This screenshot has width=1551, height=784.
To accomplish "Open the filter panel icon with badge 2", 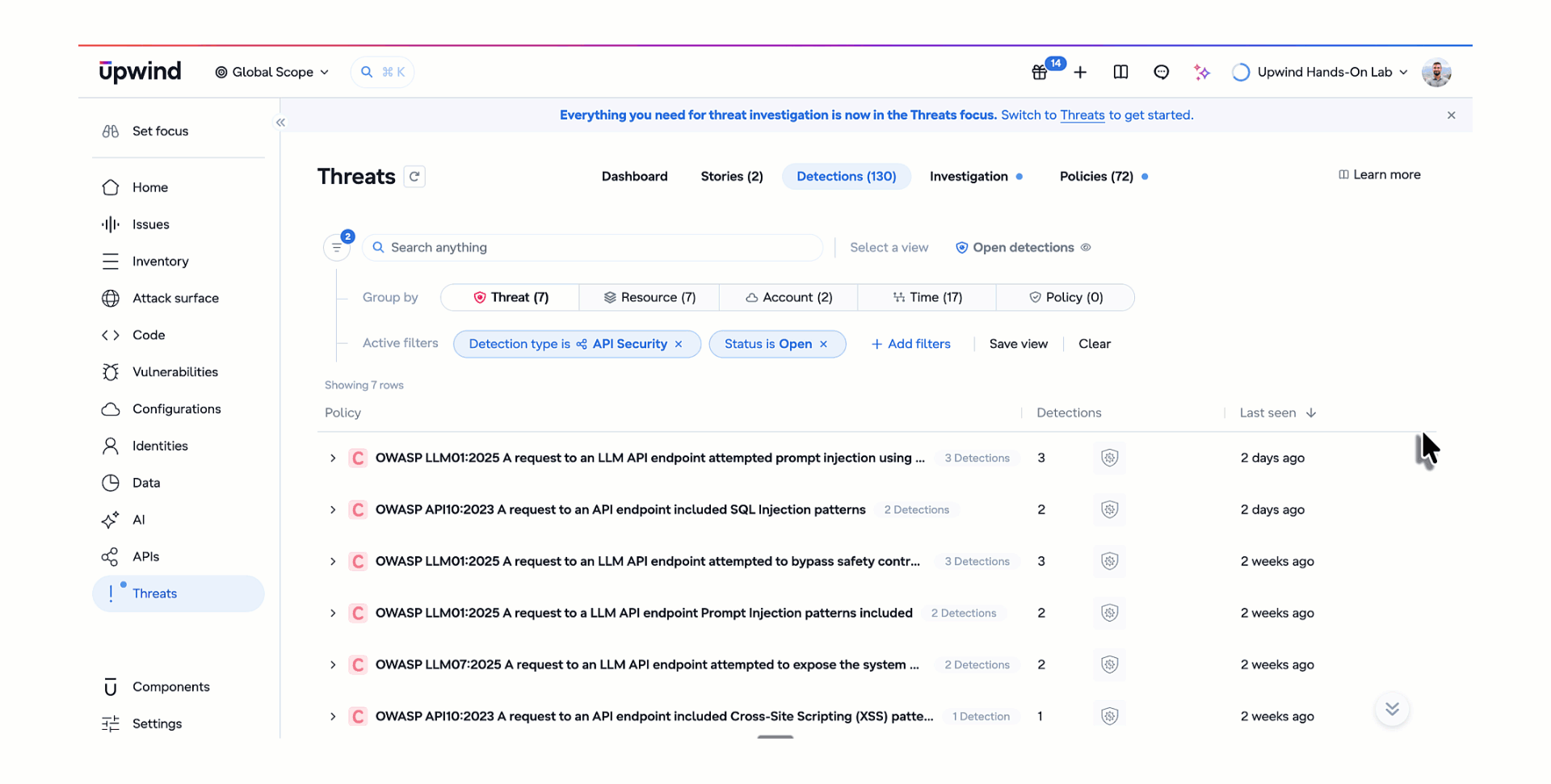I will (x=337, y=247).
